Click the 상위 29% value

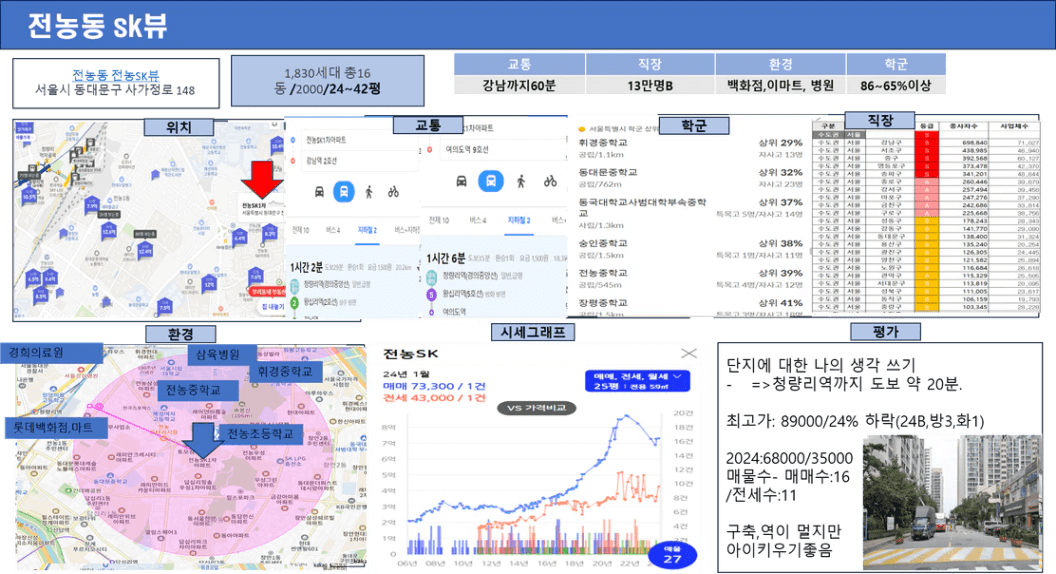(781, 143)
